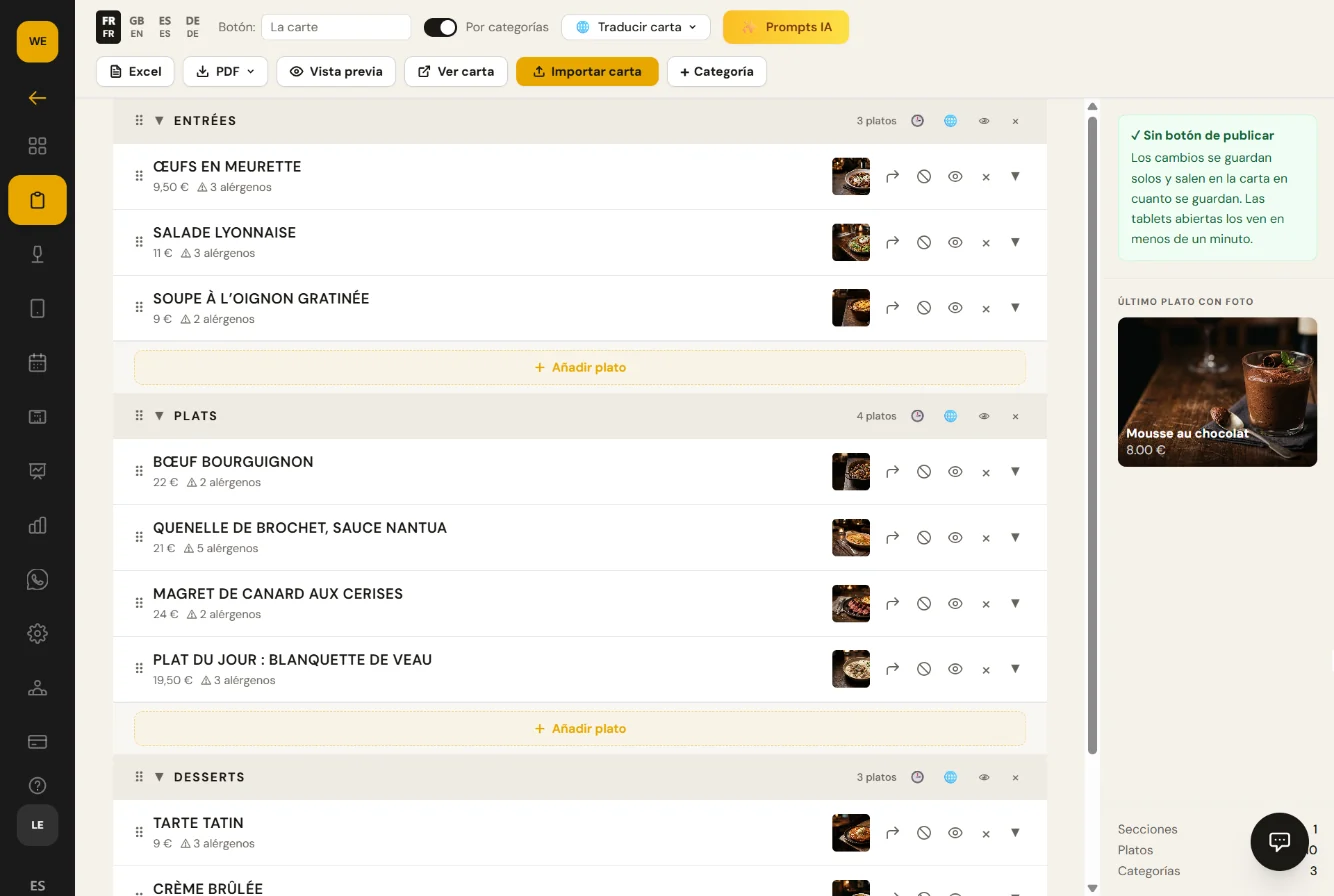Mark Salade Lyonnaise as unavailable with ban icon

(924, 242)
